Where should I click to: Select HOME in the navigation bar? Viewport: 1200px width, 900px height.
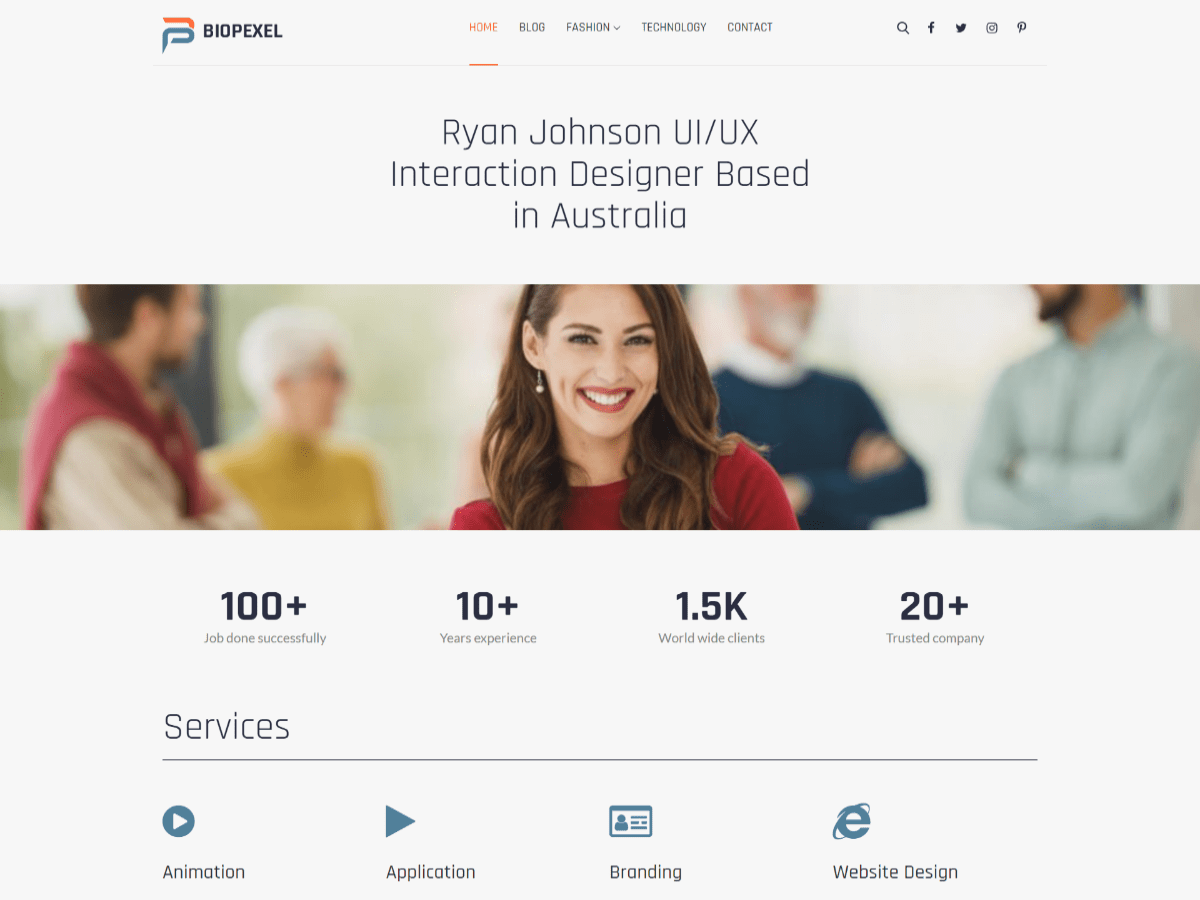(x=483, y=28)
